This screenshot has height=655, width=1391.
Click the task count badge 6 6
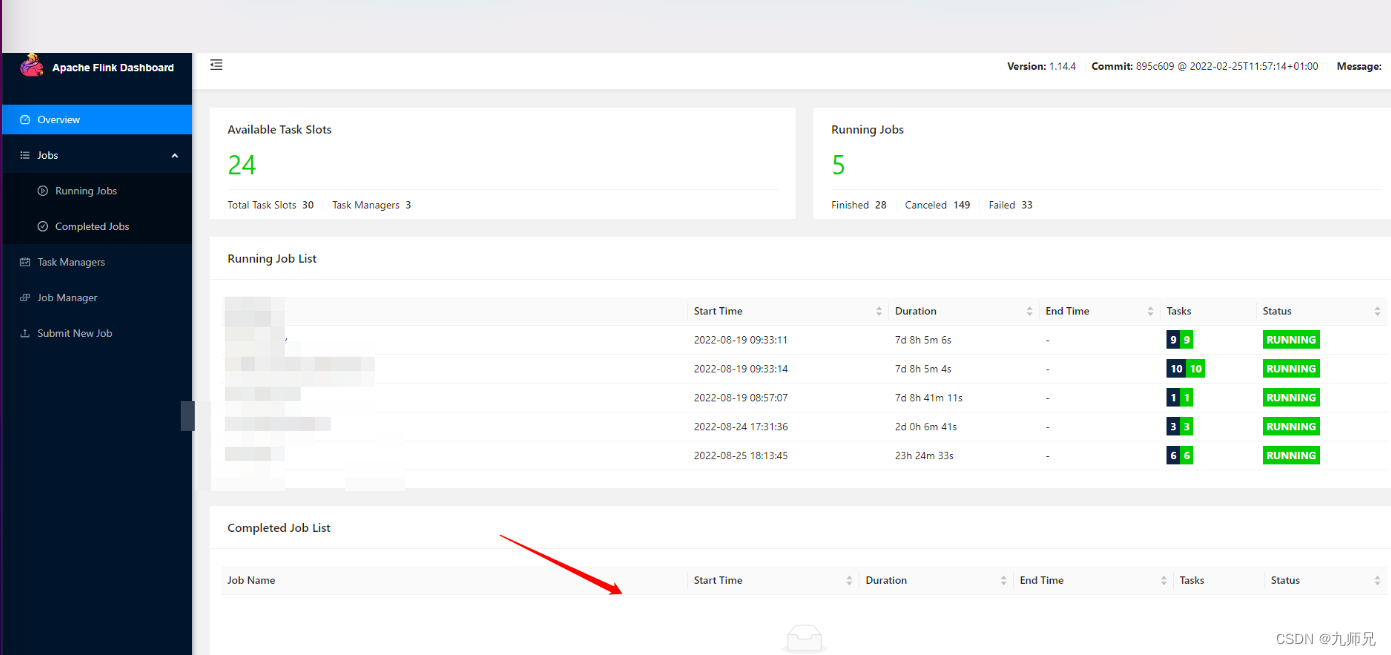pos(1180,456)
